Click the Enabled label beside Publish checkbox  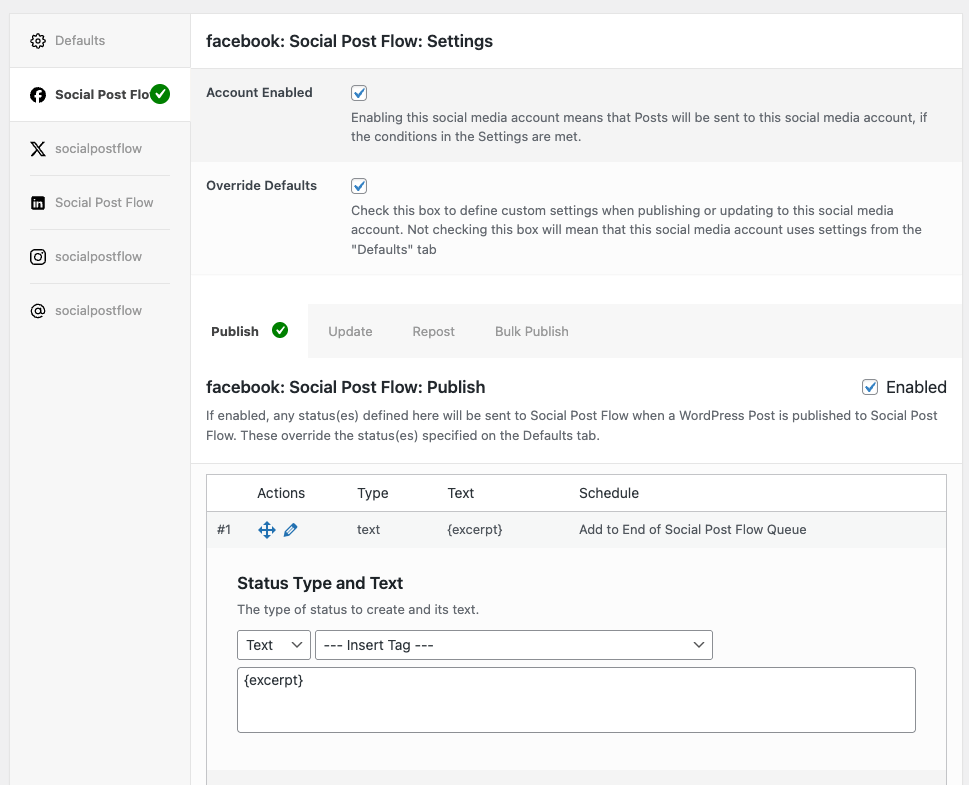pyautogui.click(x=916, y=387)
